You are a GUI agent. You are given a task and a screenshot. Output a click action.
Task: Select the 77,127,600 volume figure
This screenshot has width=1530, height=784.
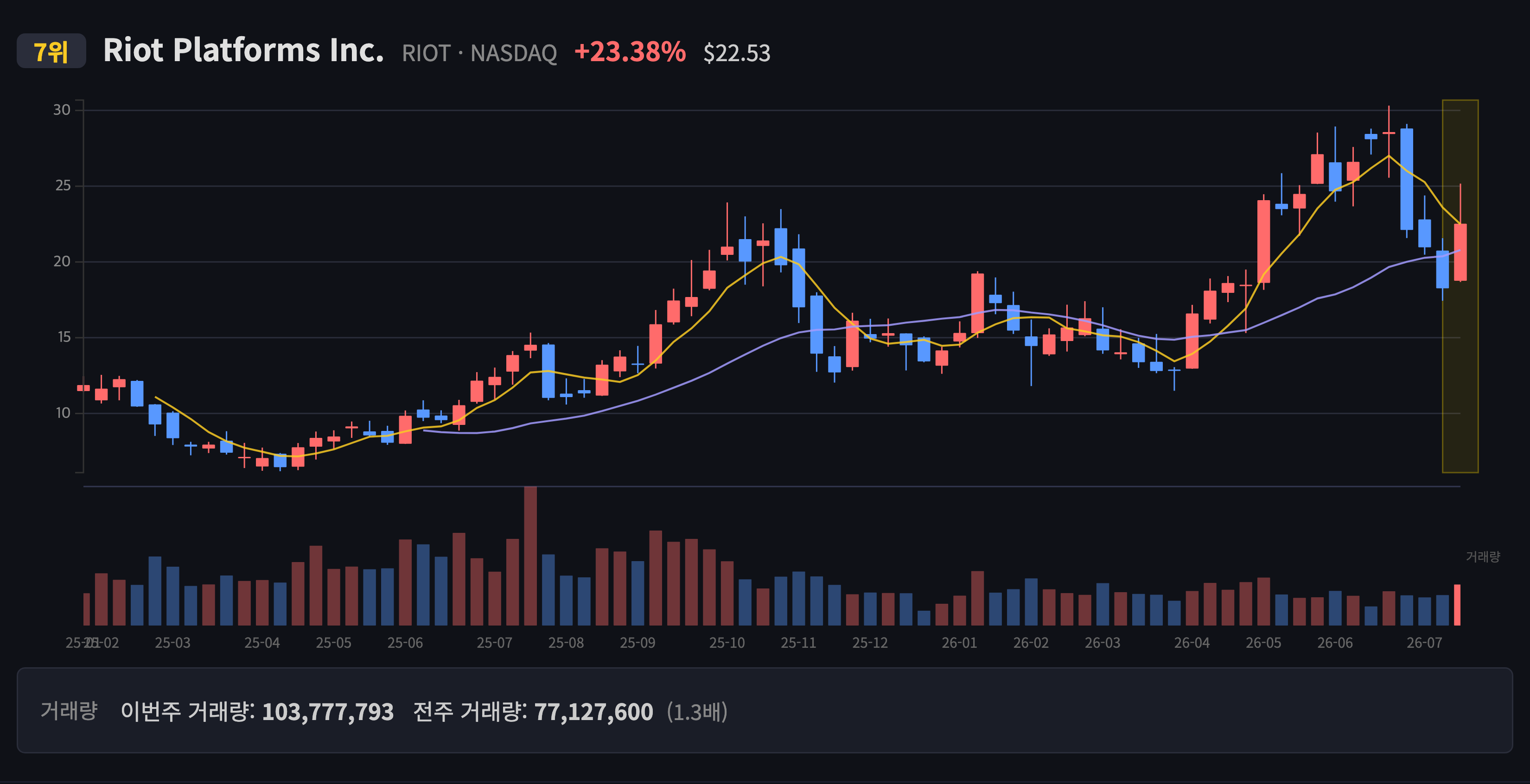[x=594, y=712]
